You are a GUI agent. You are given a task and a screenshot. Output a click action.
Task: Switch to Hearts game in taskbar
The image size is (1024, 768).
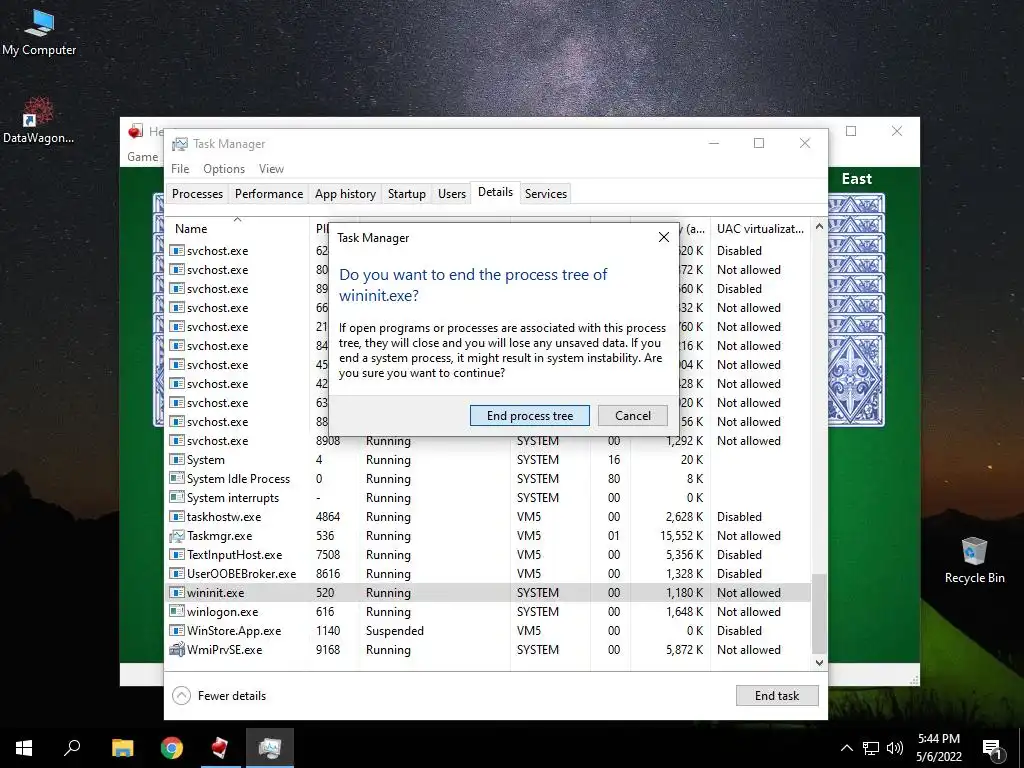[221, 748]
